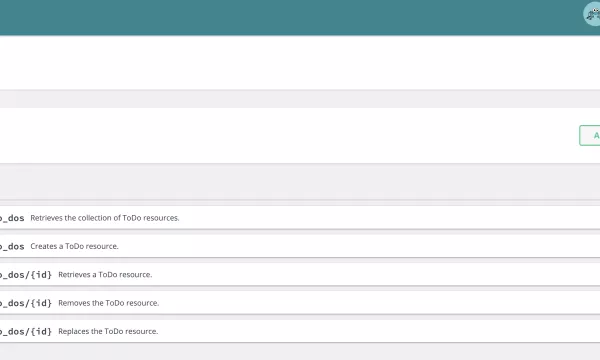Click the '_dos' path of the collection endpoint
The image size is (600, 360).
click(x=12, y=218)
